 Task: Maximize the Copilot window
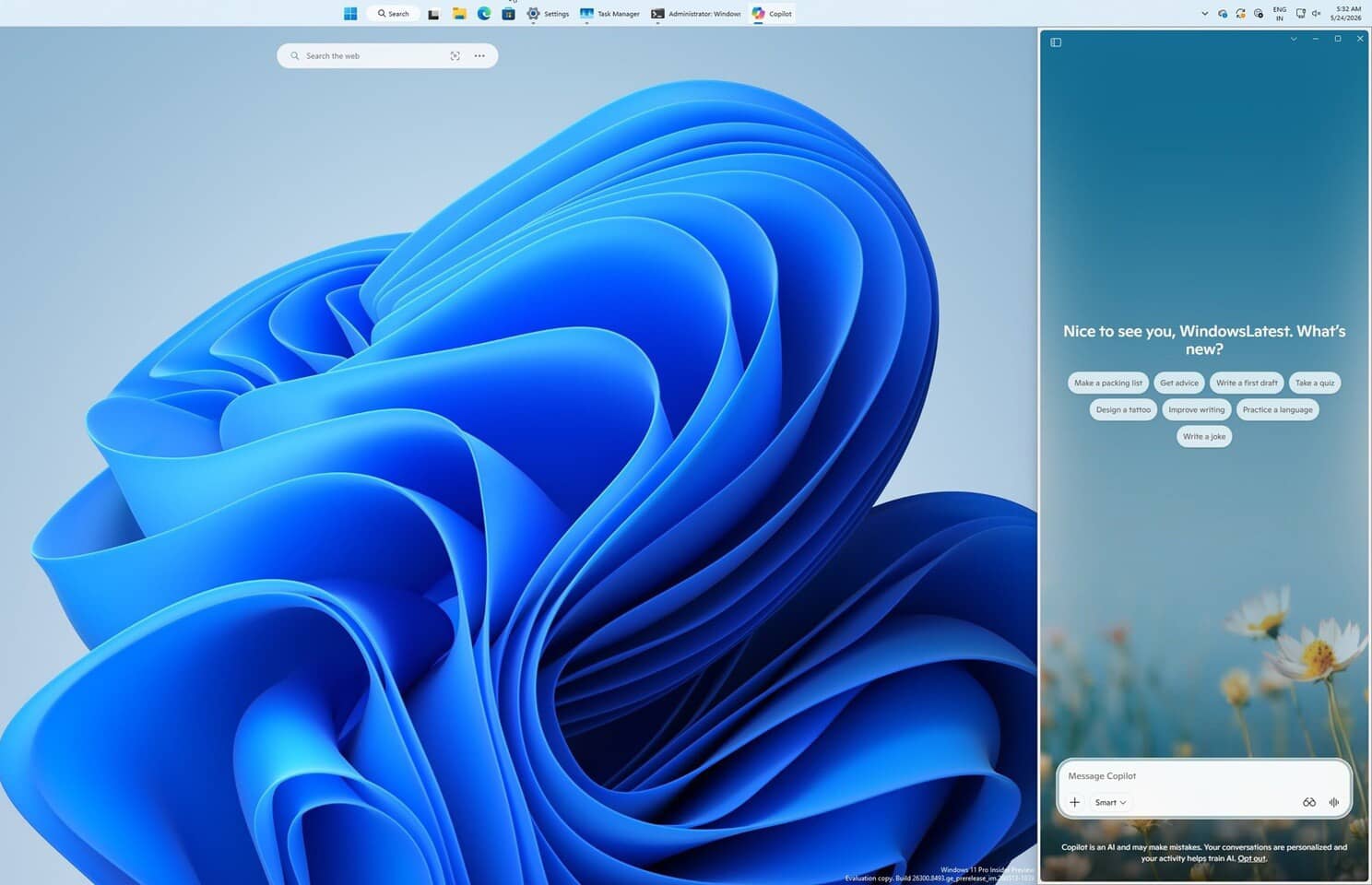pos(1337,39)
